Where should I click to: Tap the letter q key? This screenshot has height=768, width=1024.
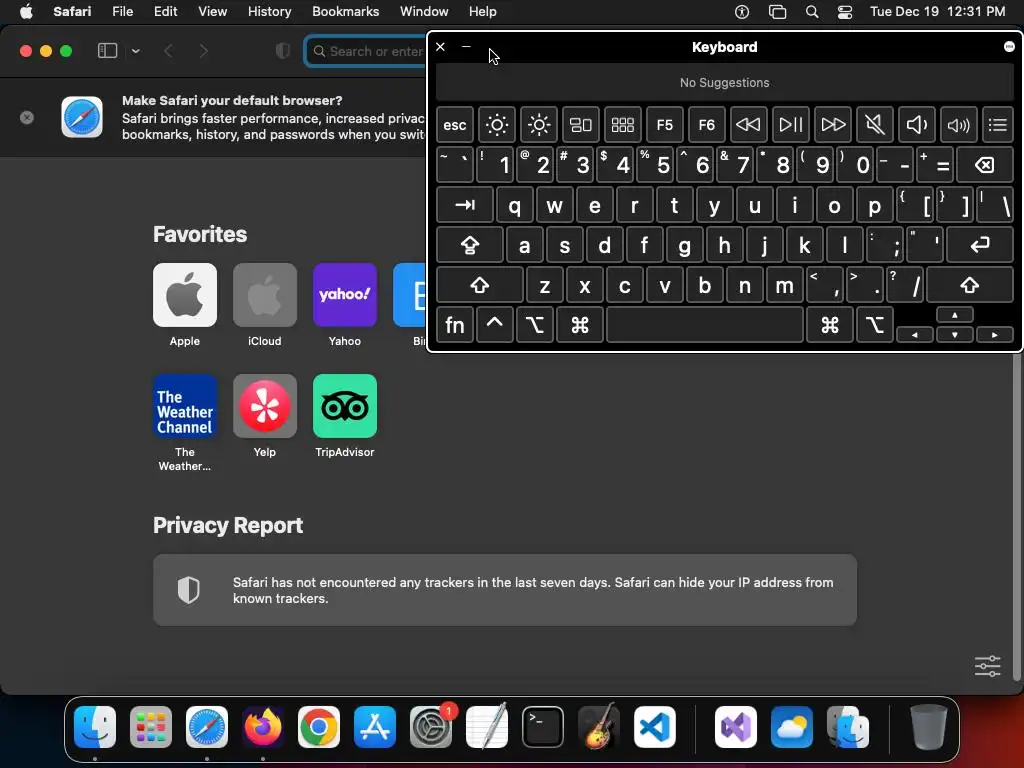[x=515, y=205]
